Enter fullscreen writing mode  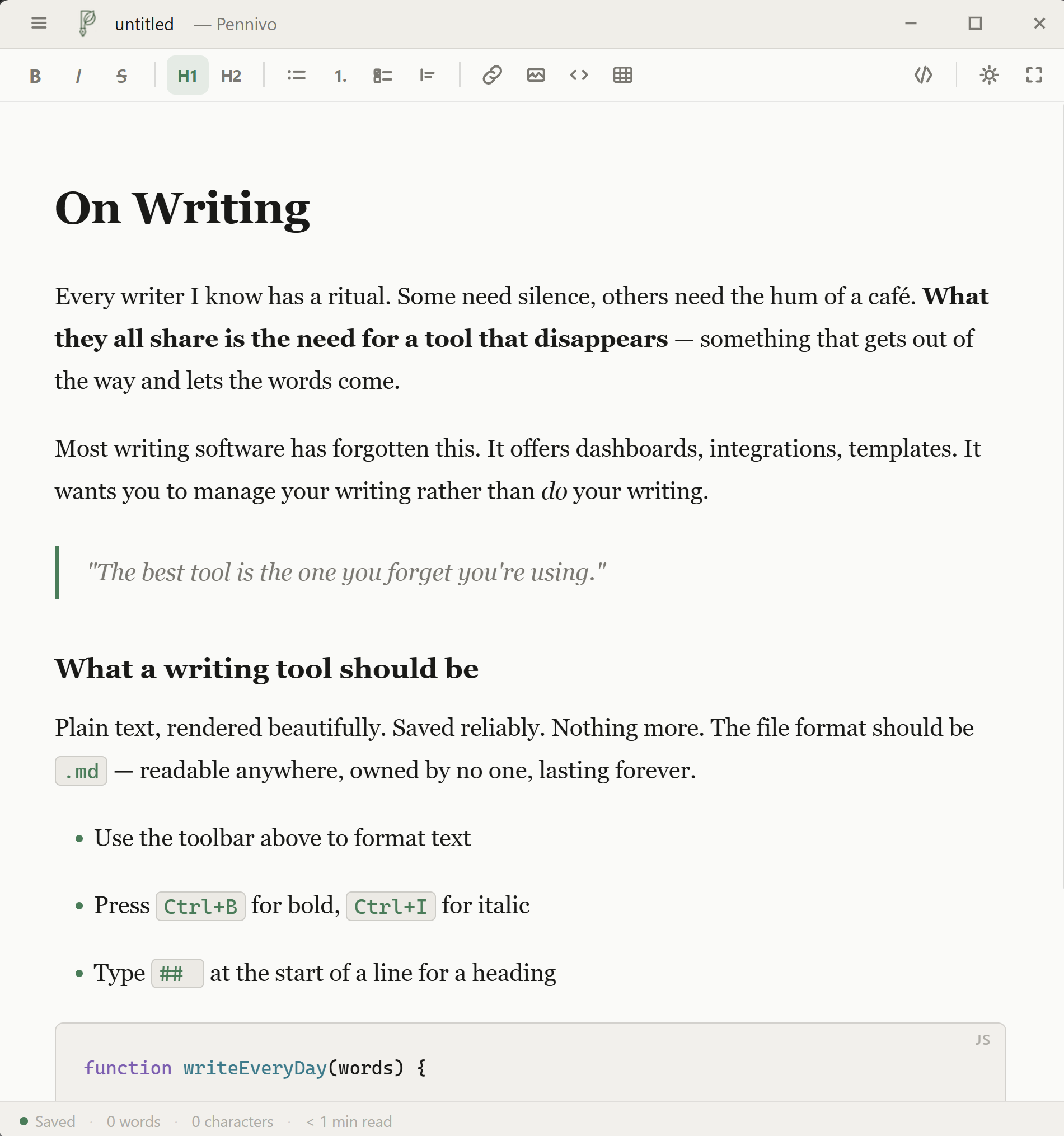[1034, 75]
